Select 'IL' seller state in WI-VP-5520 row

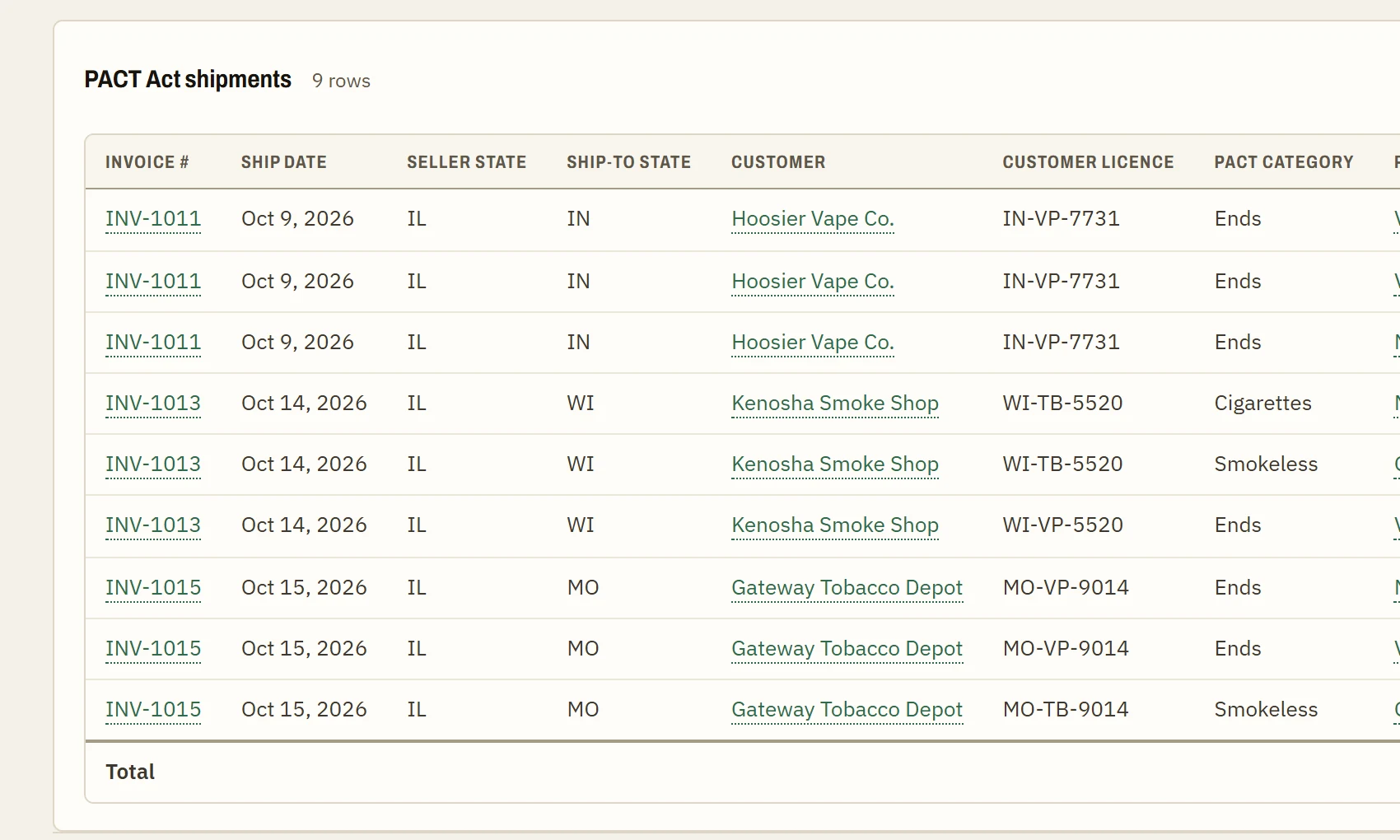click(417, 525)
